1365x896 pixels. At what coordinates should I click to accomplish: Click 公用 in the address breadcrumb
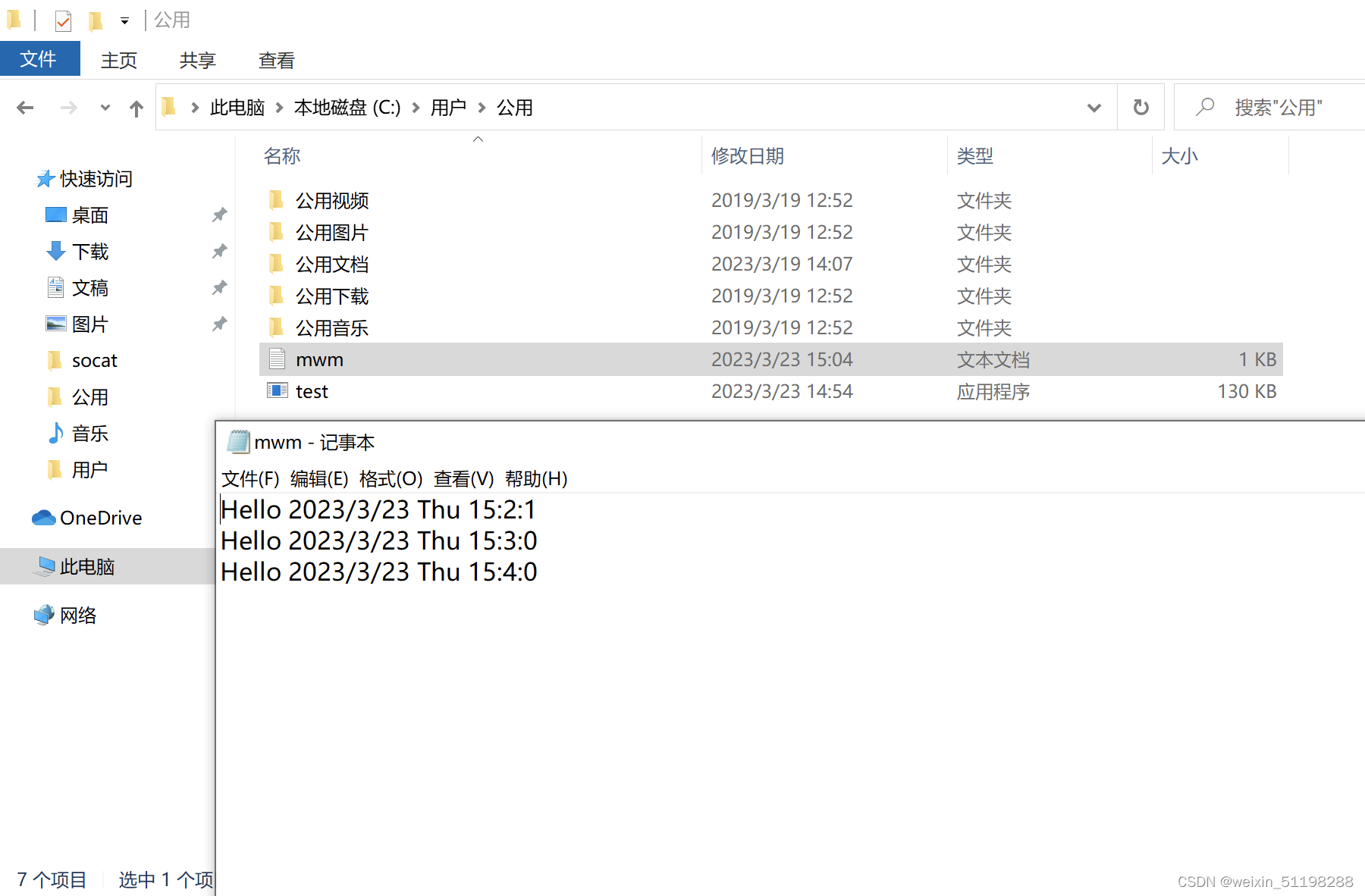point(515,108)
